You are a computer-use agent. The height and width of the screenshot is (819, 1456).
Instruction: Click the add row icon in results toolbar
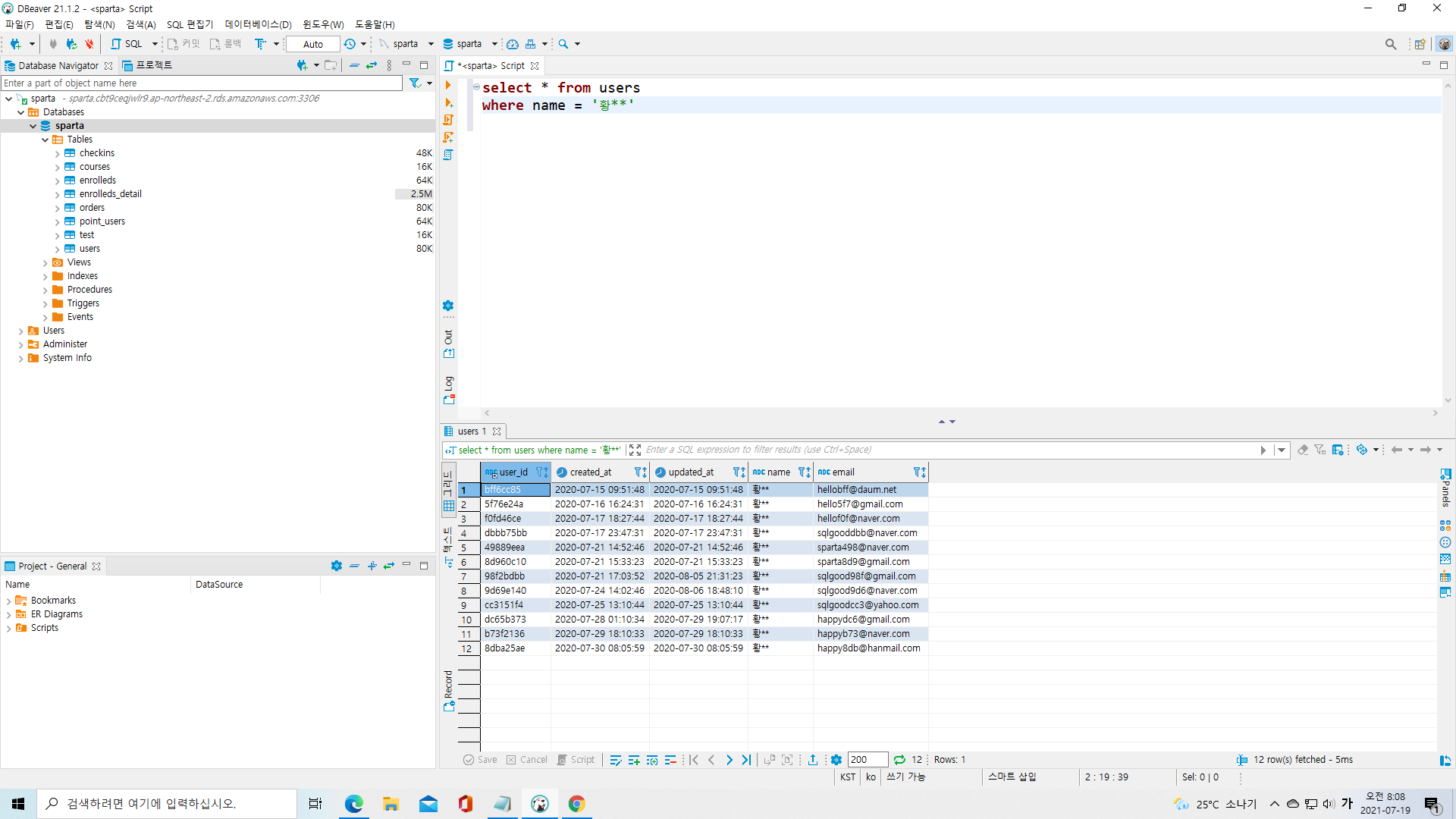[634, 760]
